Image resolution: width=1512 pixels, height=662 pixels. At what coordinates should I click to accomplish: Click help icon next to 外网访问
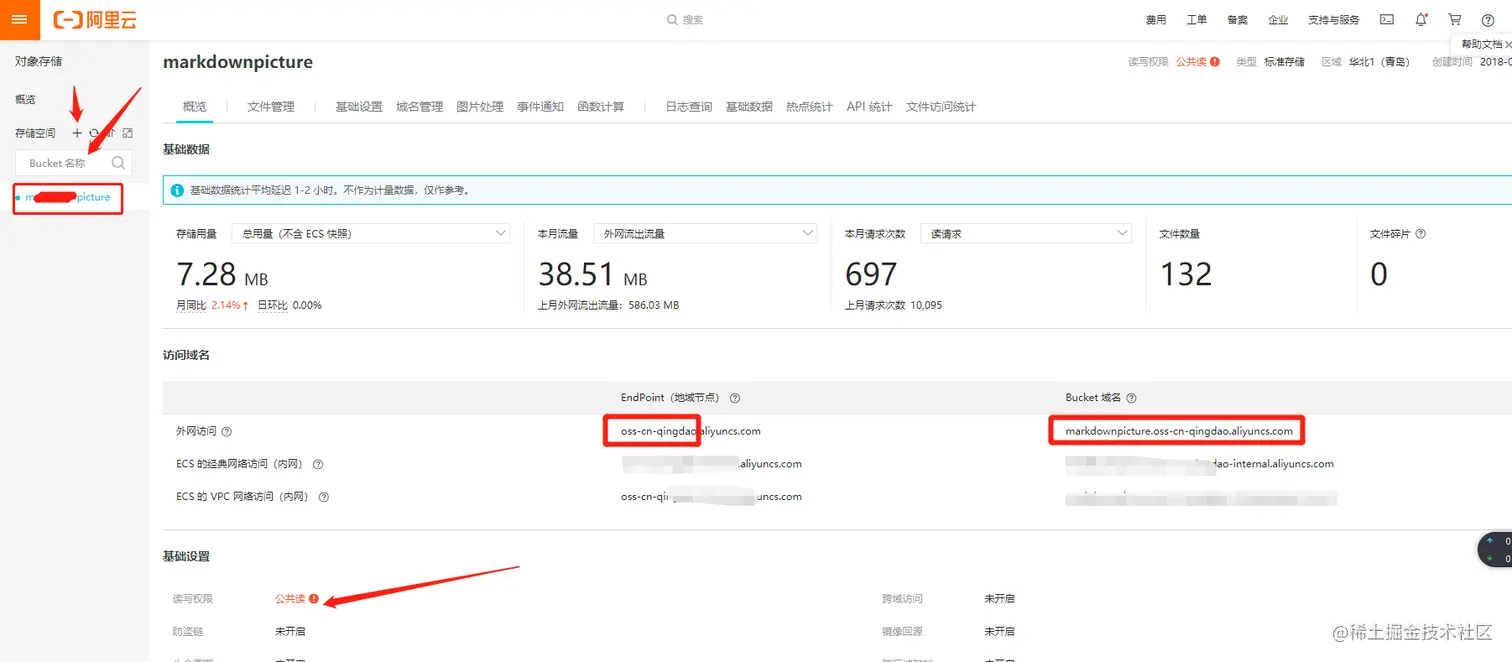(x=226, y=431)
